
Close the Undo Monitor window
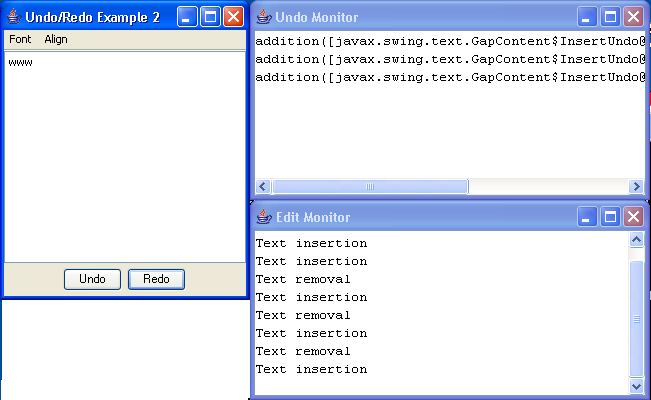coord(633,17)
